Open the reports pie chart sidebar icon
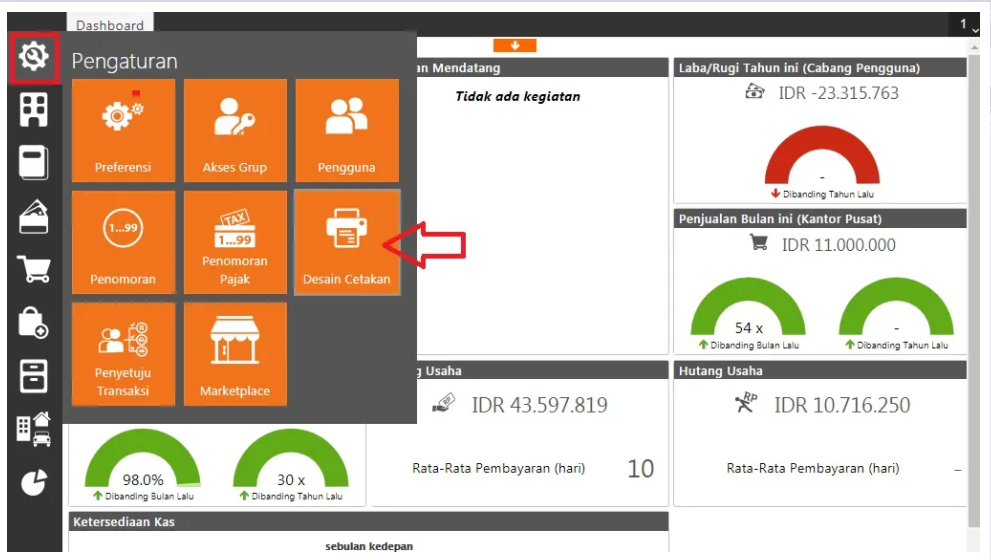Image resolution: width=991 pixels, height=560 pixels. [33, 482]
